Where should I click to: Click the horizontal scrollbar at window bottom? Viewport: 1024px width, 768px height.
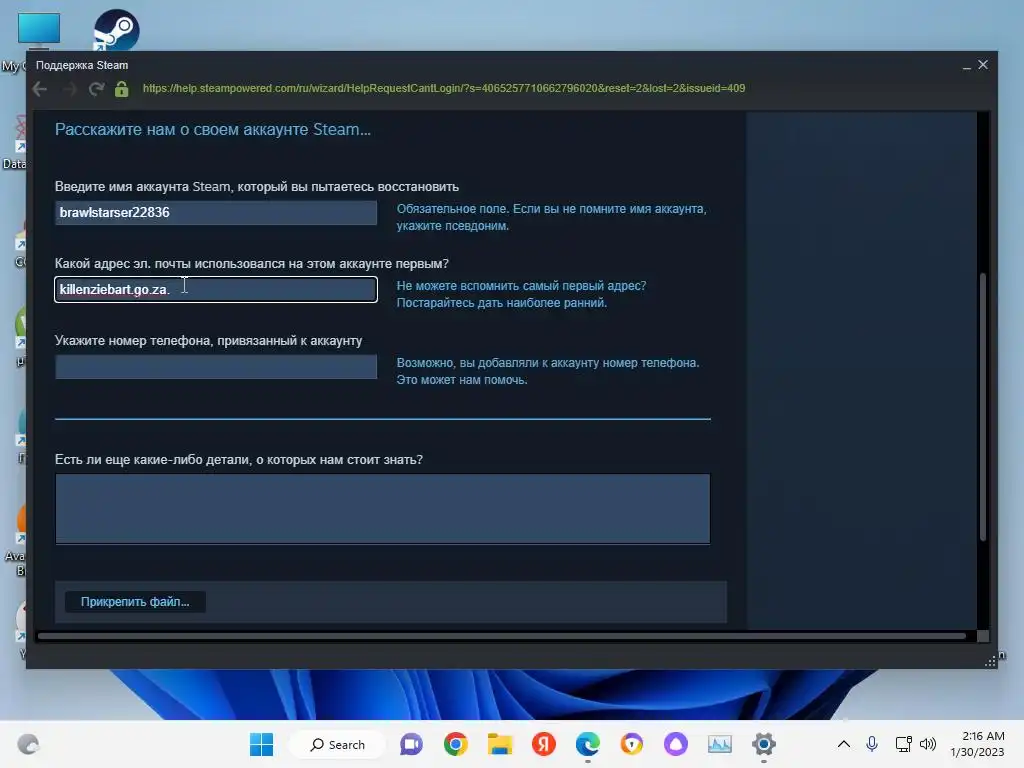pos(502,635)
